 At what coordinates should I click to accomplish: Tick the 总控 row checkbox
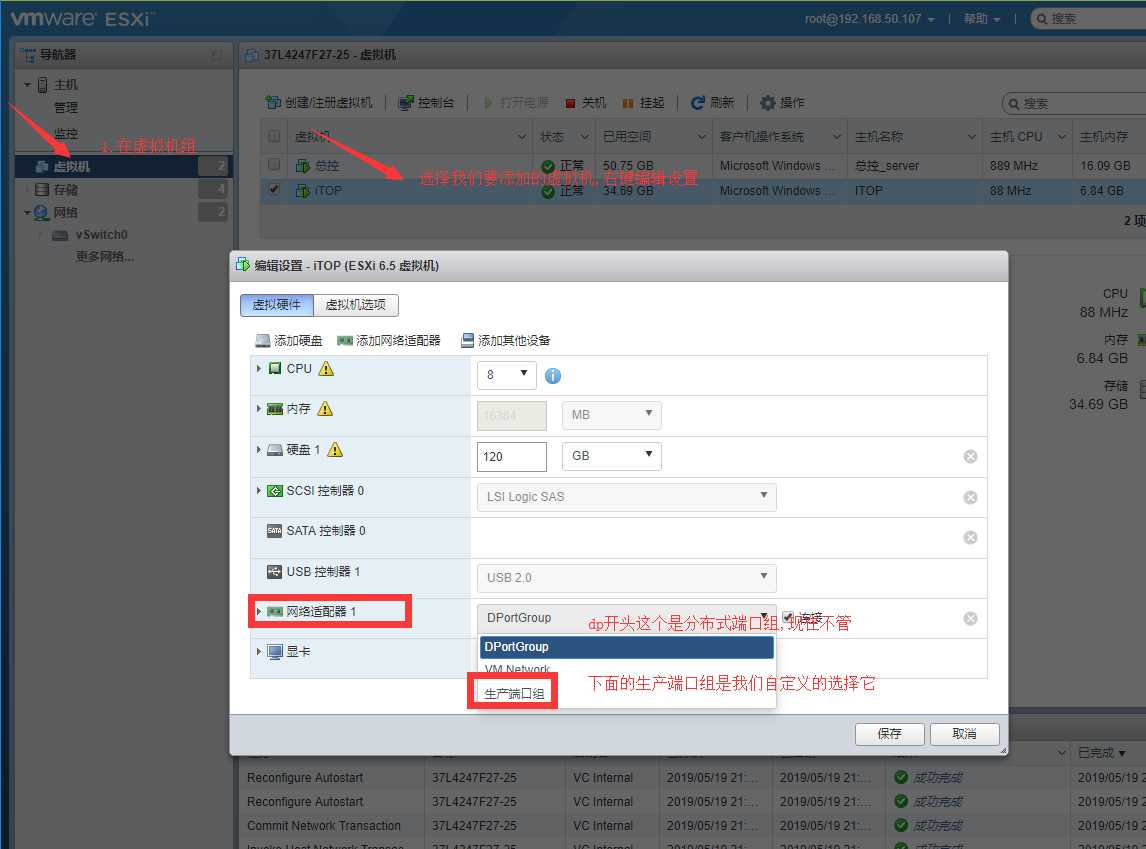click(274, 164)
